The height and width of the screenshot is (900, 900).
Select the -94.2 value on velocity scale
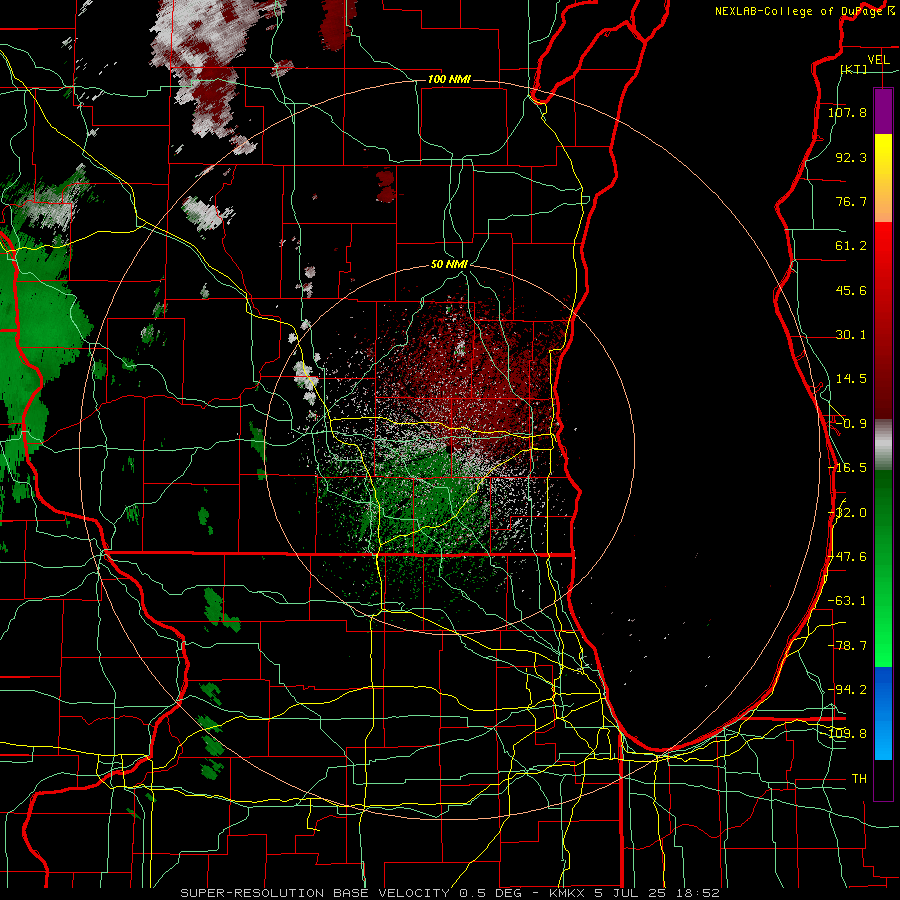click(847, 690)
